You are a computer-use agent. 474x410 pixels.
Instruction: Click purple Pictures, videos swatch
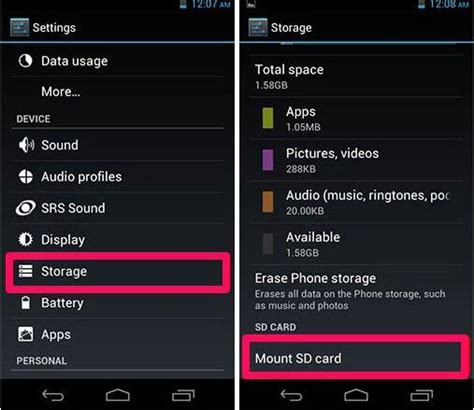coord(268,160)
